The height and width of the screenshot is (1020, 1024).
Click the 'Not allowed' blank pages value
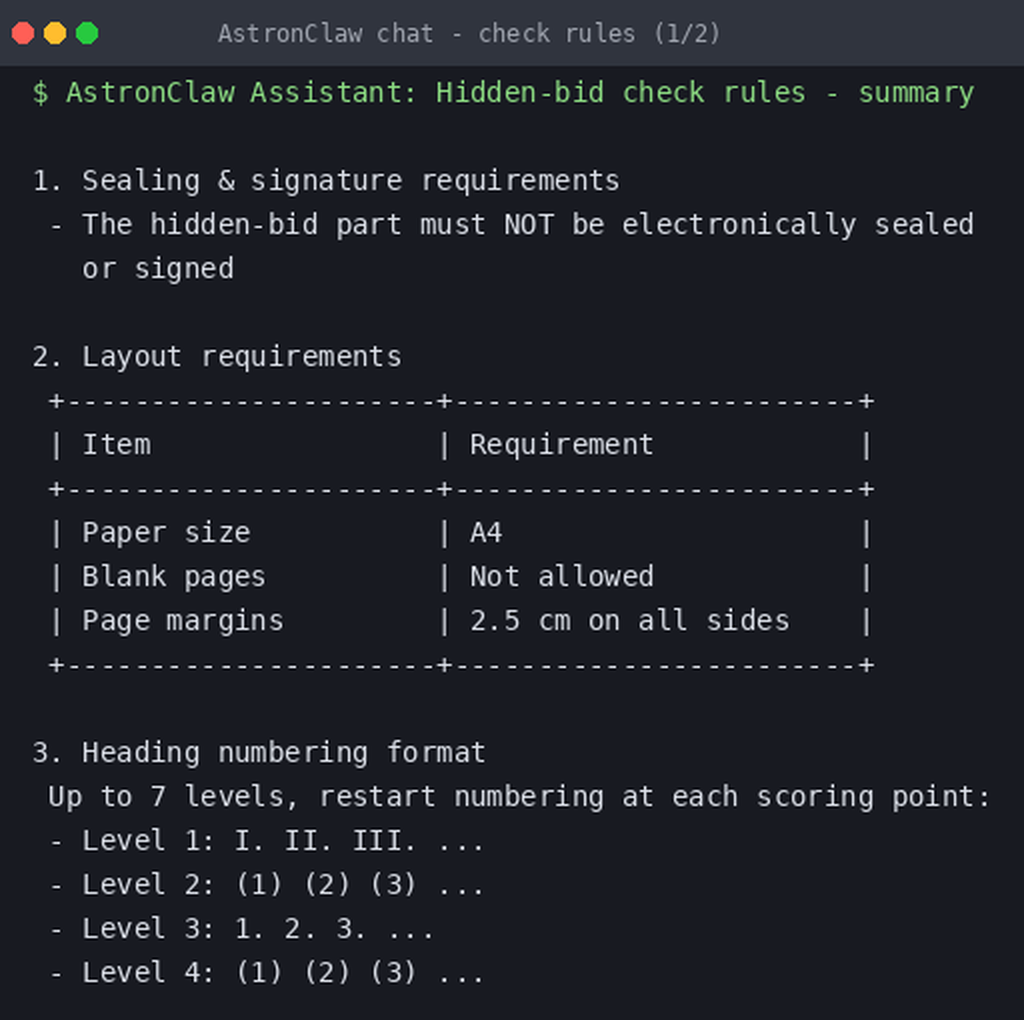coord(562,577)
